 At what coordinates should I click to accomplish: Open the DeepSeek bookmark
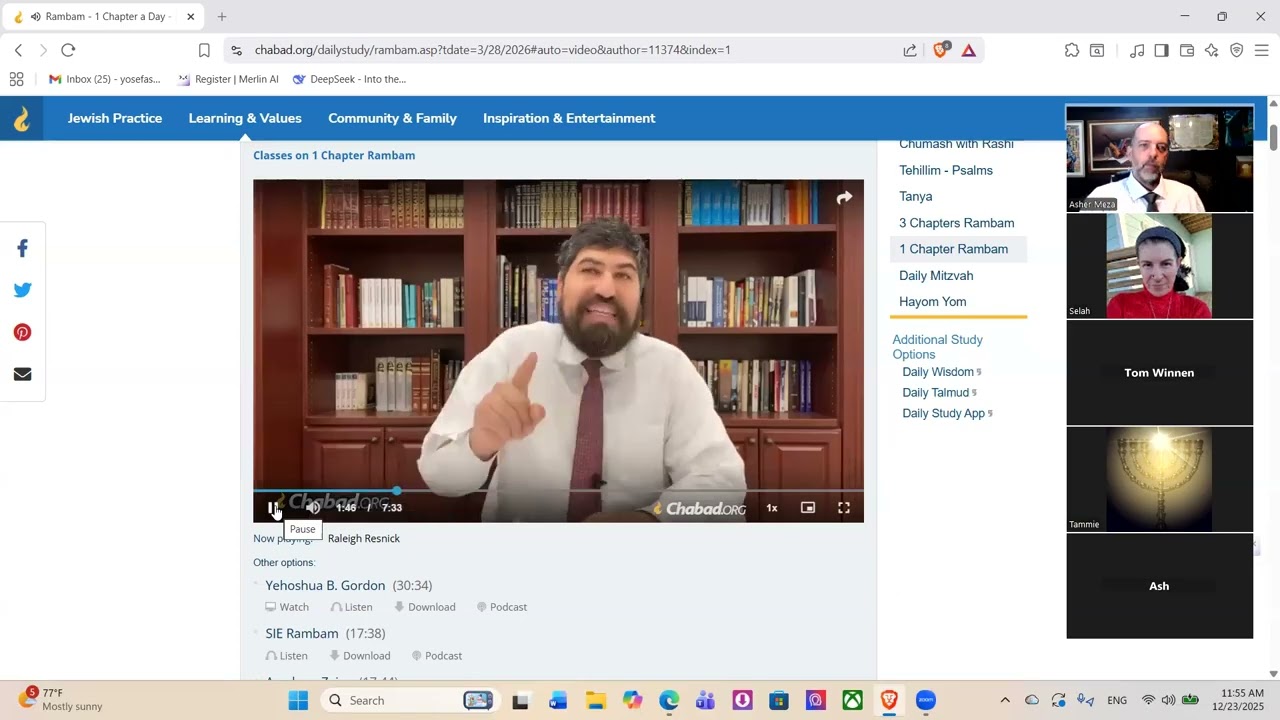point(349,79)
